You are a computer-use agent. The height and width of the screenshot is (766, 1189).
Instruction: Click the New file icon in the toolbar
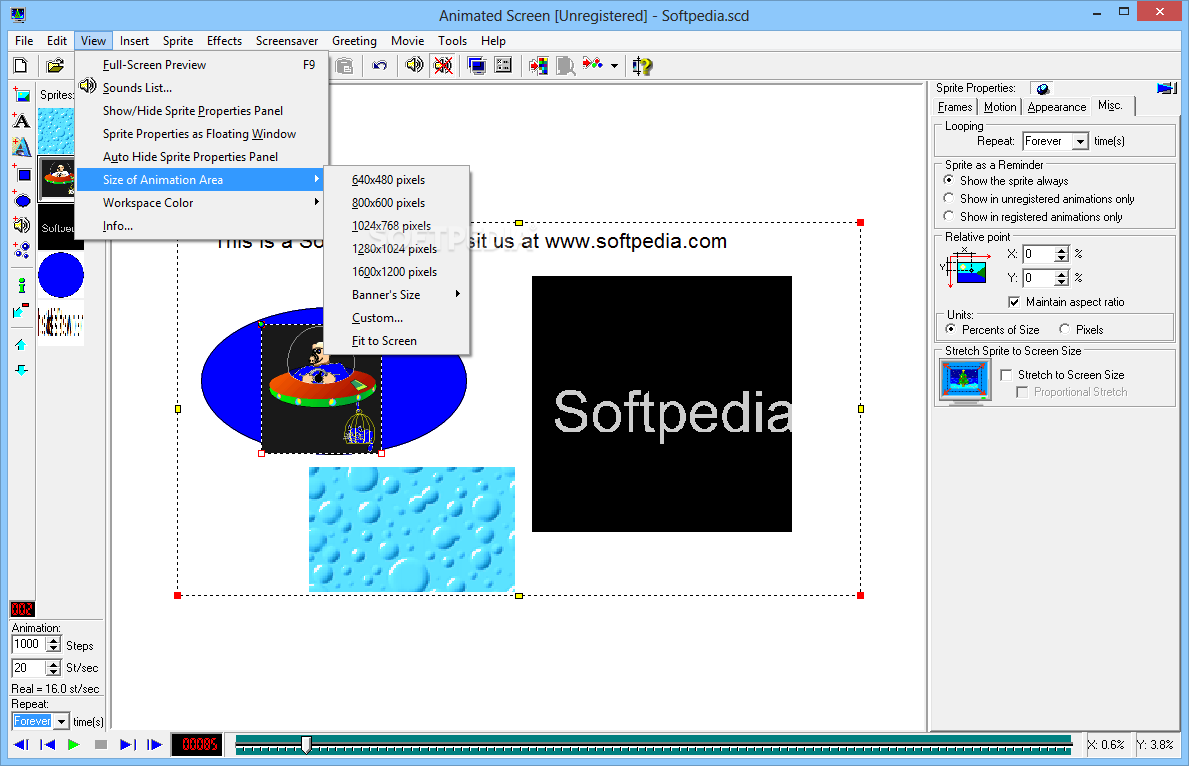tap(21, 66)
